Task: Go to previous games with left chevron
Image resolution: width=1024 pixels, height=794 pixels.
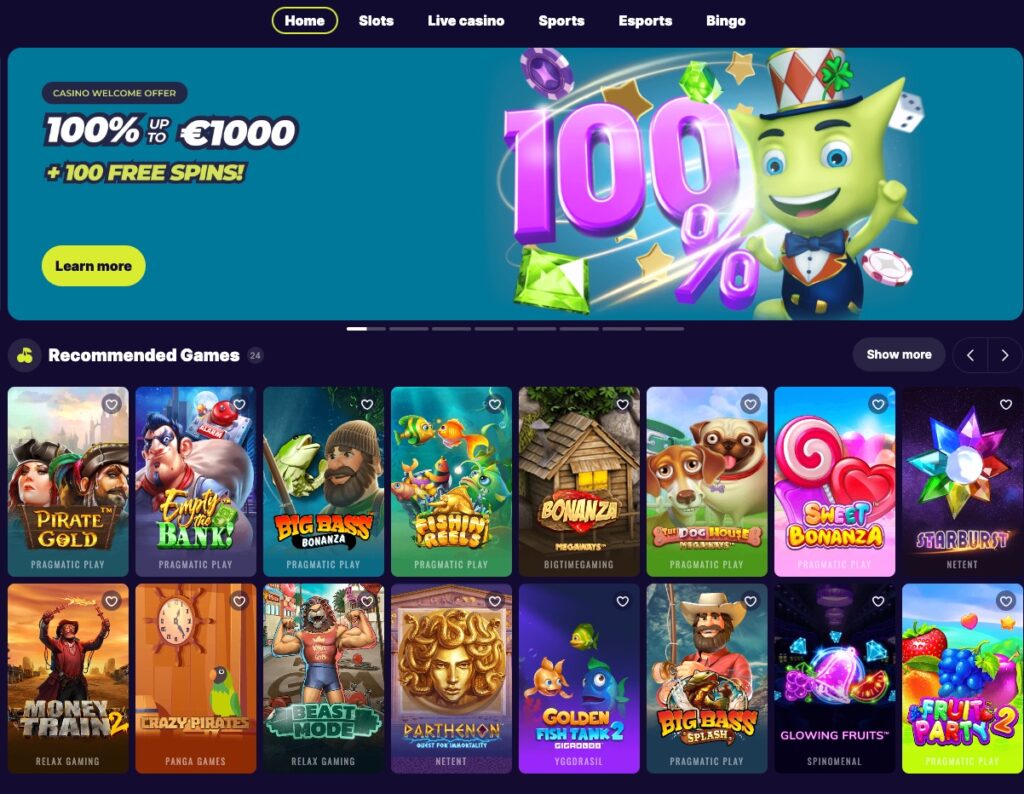Action: click(x=970, y=355)
